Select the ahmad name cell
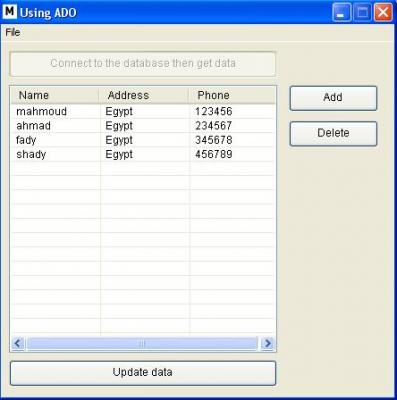Image resolution: width=397 pixels, height=400 pixels. (x=33, y=126)
